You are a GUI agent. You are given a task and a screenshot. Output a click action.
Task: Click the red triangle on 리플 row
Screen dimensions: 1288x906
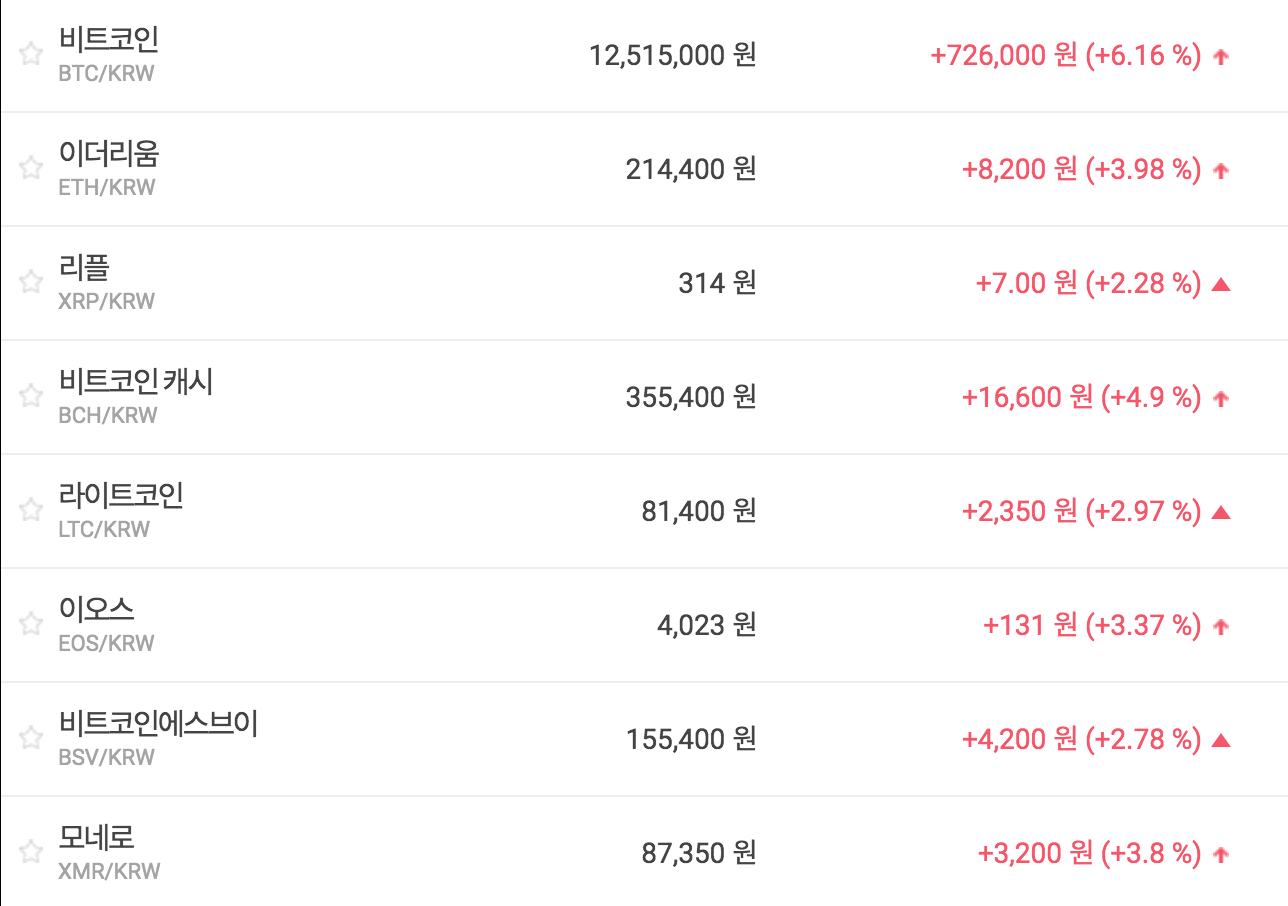click(x=1220, y=285)
